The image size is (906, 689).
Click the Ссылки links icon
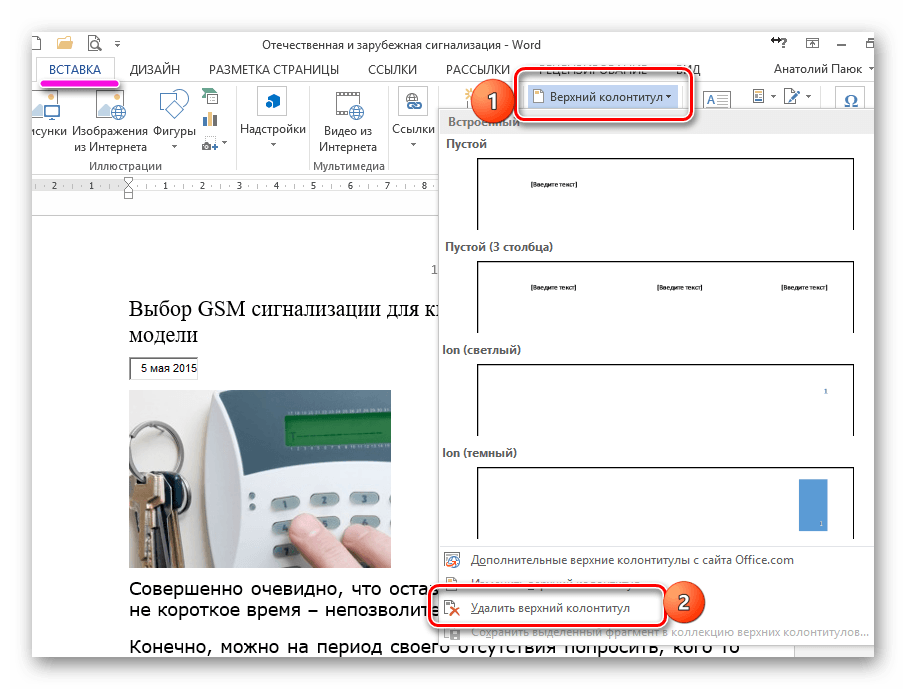click(x=412, y=102)
